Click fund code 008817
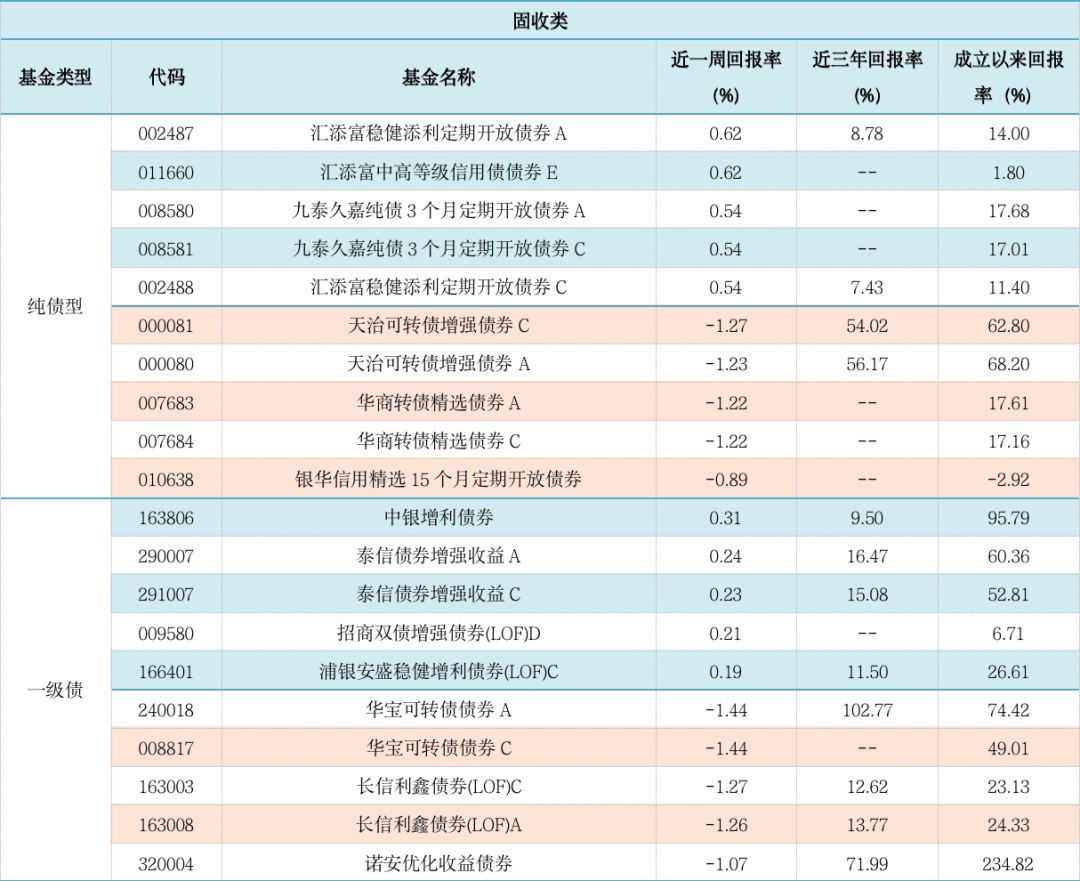This screenshot has width=1080, height=881. [x=166, y=749]
